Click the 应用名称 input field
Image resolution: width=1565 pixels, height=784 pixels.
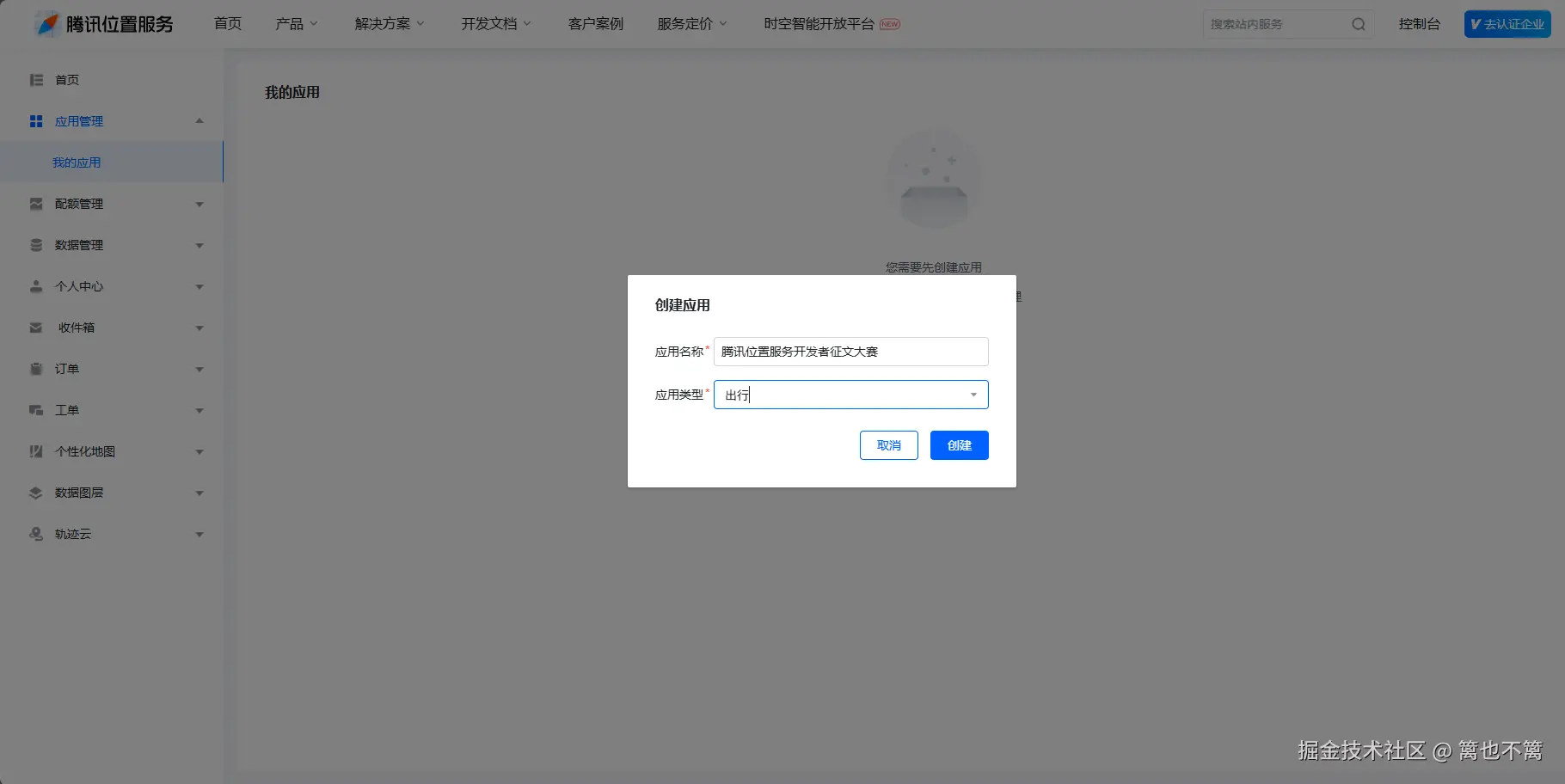(x=851, y=352)
